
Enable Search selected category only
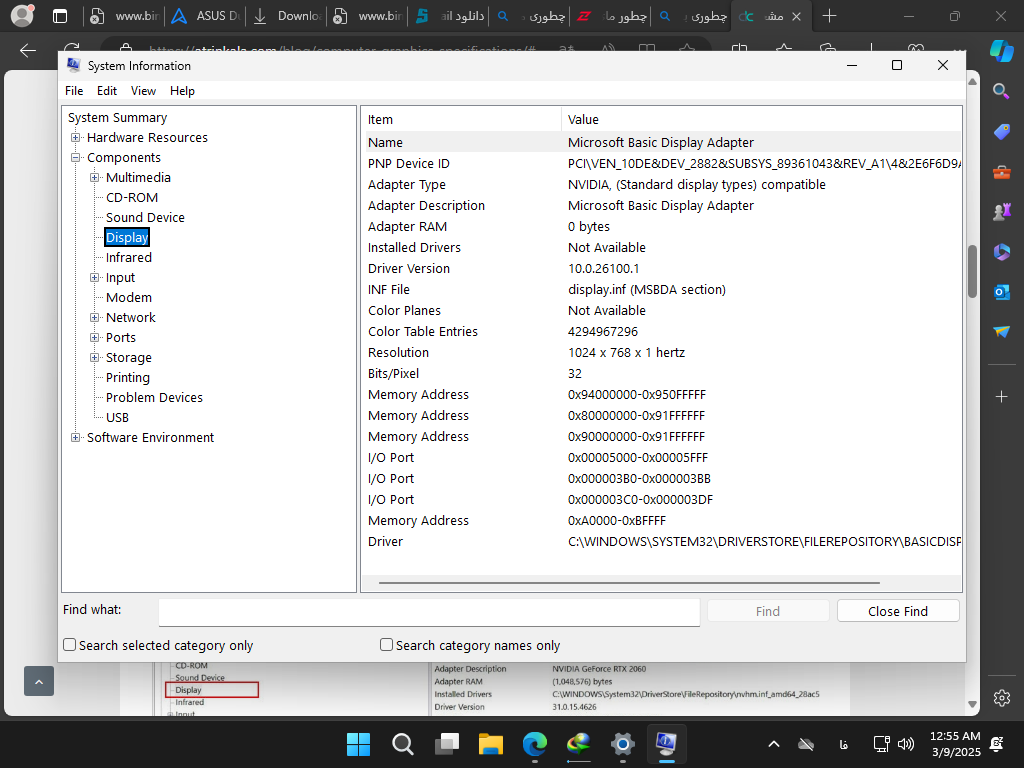(x=69, y=645)
